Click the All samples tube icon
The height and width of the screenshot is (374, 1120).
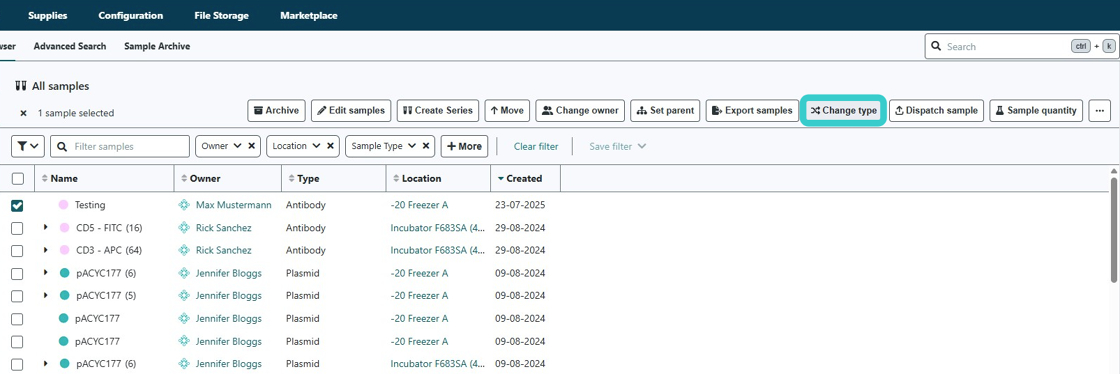(x=21, y=86)
